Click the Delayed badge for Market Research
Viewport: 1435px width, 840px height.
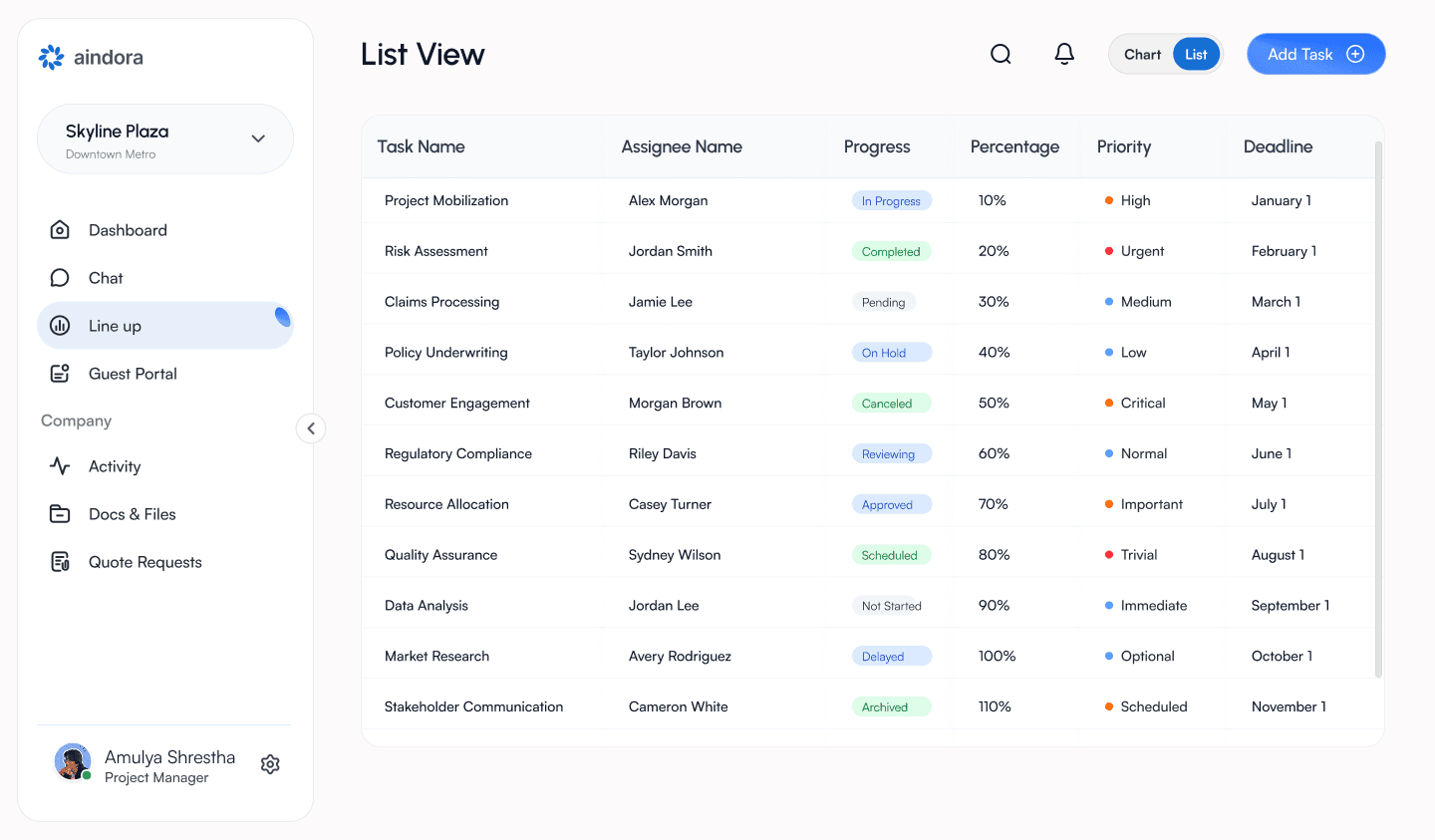pos(891,656)
